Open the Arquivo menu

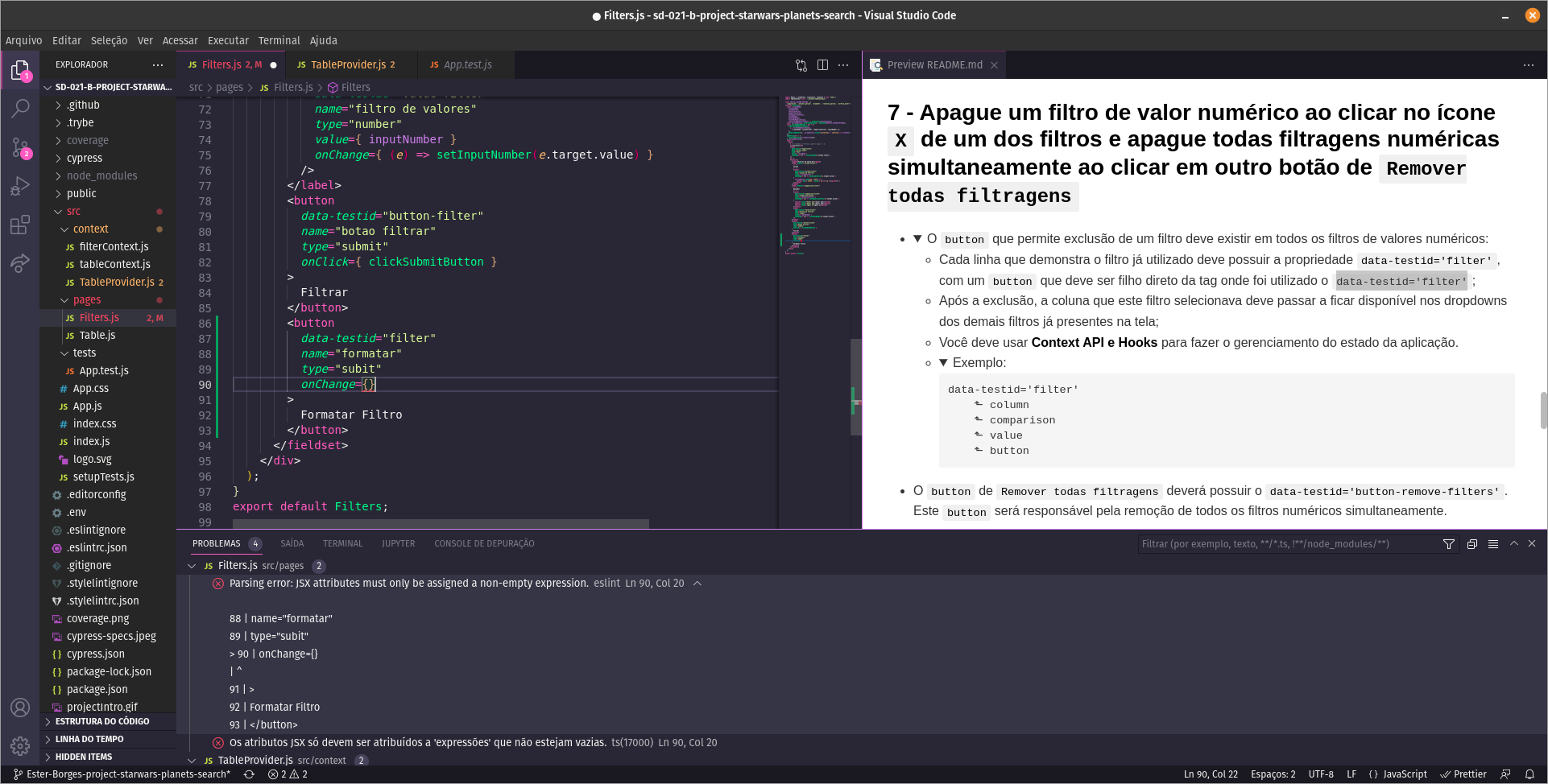[x=24, y=40]
